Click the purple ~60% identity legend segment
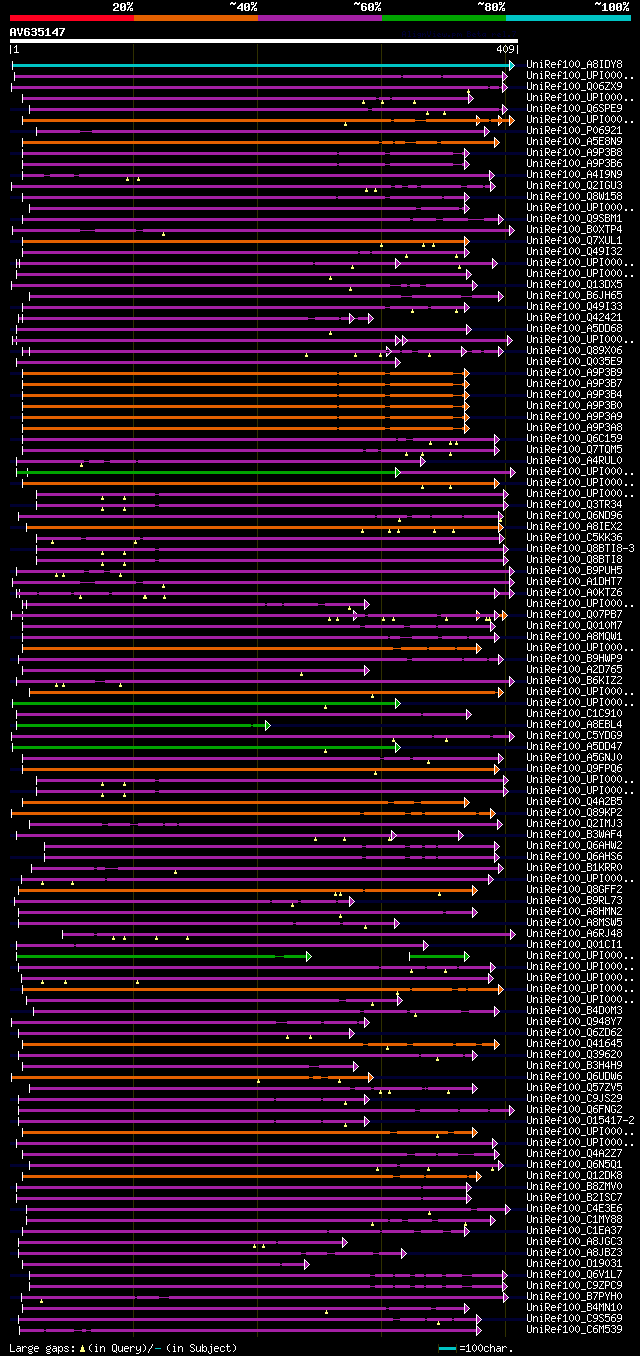The width and height of the screenshot is (640, 1356). [320, 18]
